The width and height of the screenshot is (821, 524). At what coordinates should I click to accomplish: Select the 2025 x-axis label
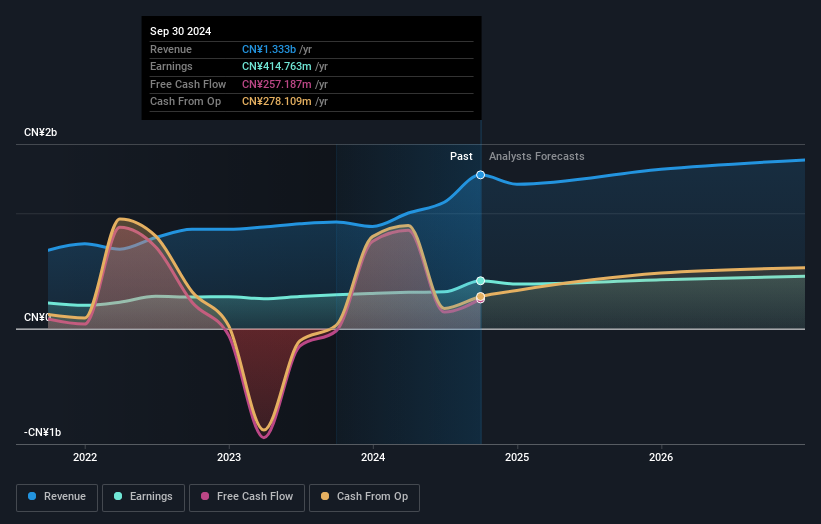[x=517, y=457]
